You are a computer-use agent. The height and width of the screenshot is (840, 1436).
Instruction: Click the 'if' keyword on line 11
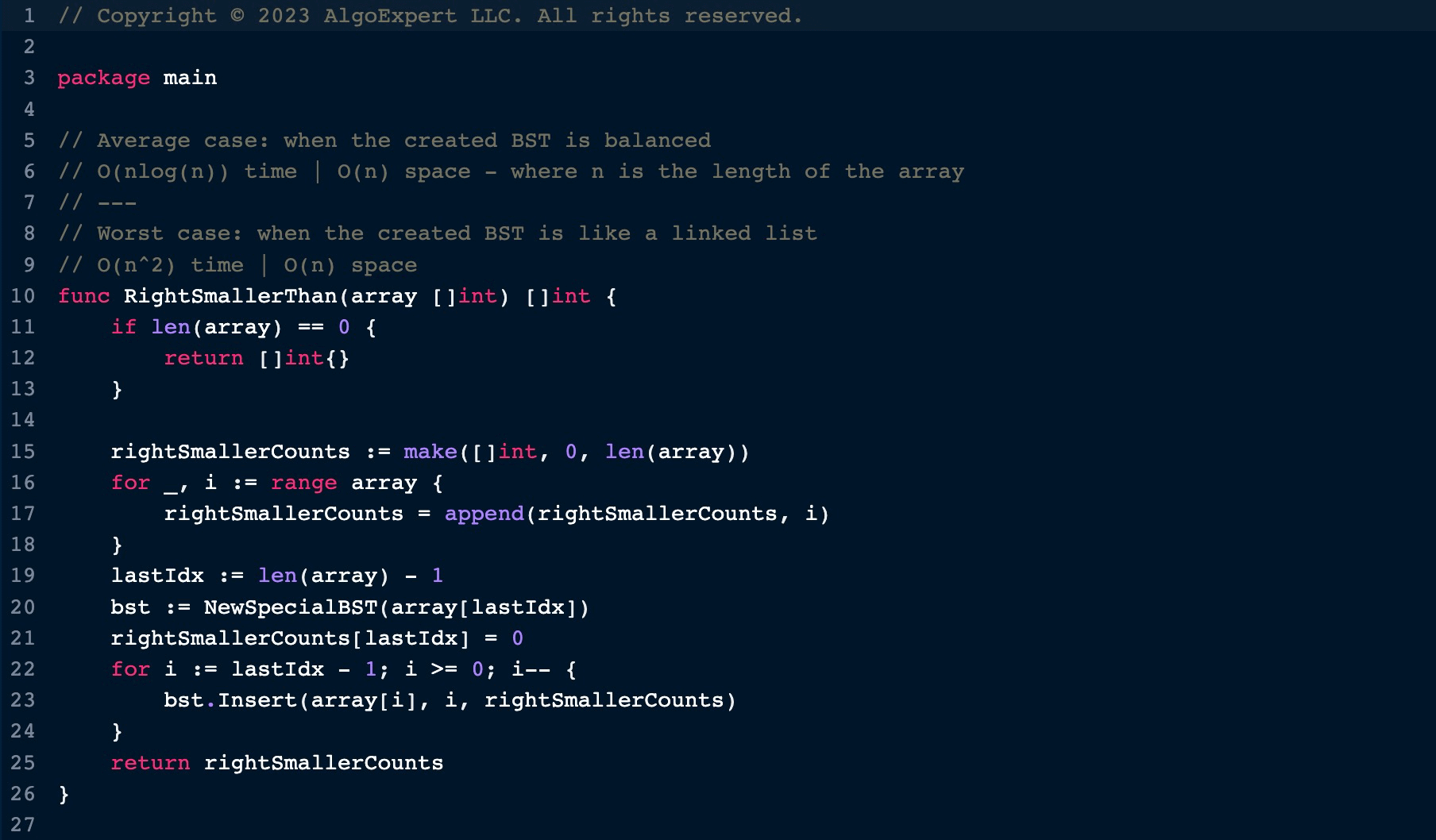pos(123,327)
